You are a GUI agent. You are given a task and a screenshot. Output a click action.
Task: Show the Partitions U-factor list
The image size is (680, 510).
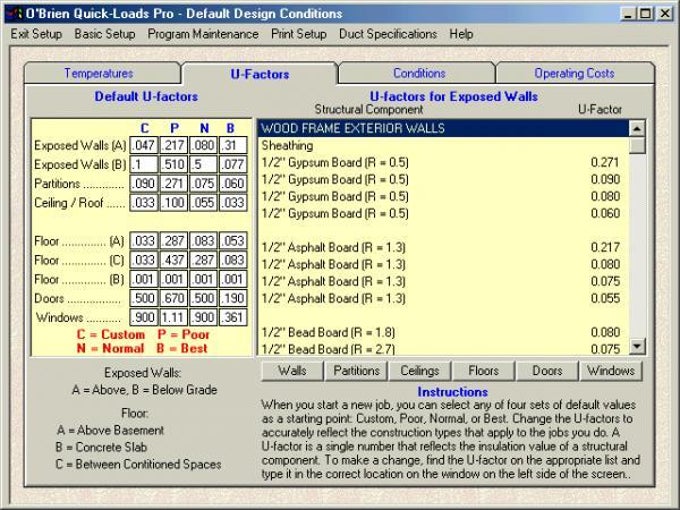pyautogui.click(x=356, y=371)
